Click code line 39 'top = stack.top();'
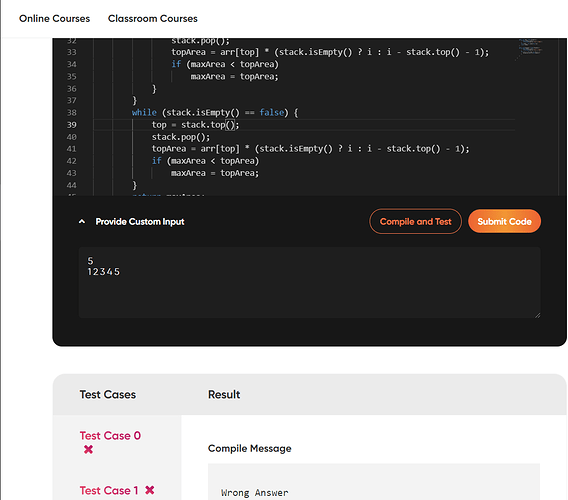The width and height of the screenshot is (568, 500). point(196,125)
